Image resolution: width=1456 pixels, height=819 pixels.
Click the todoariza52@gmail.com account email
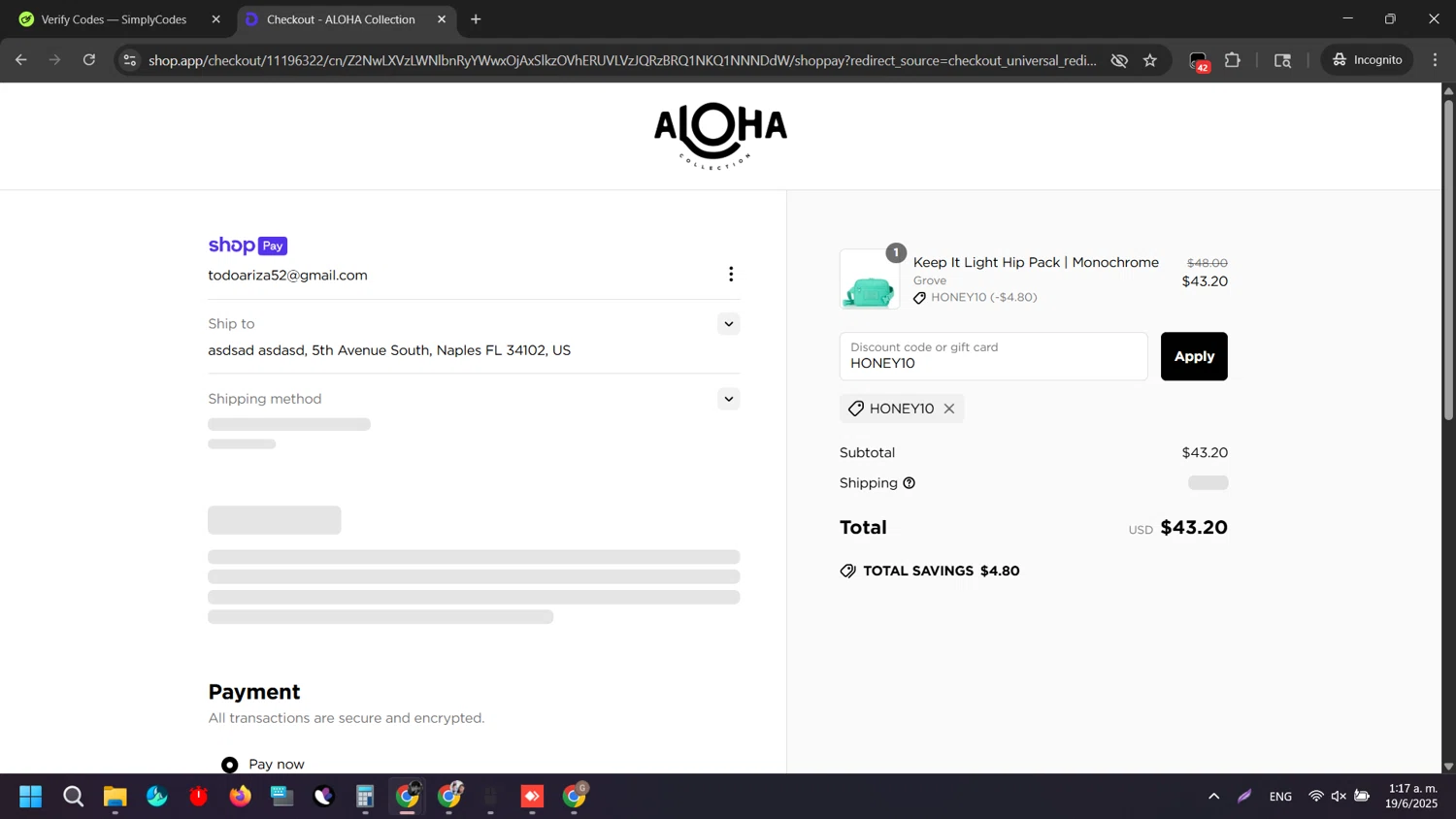tap(287, 276)
